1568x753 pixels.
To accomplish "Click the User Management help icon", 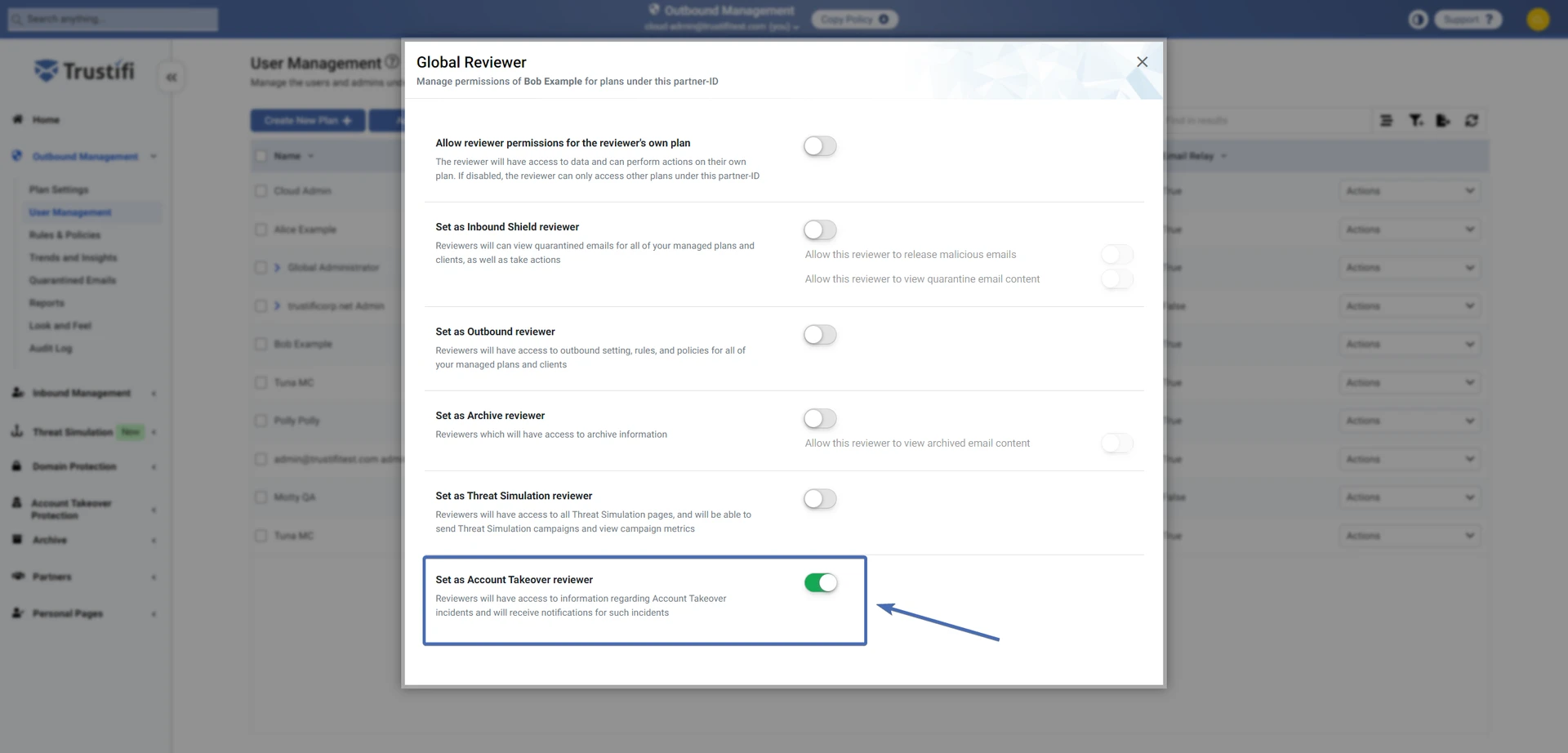I will click(392, 62).
